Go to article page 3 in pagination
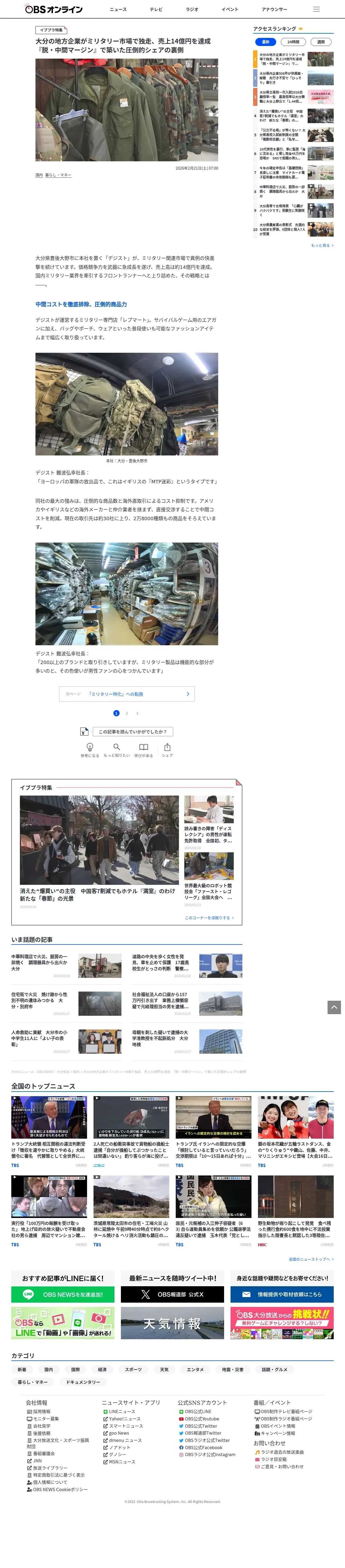345x1568 pixels. click(x=137, y=713)
